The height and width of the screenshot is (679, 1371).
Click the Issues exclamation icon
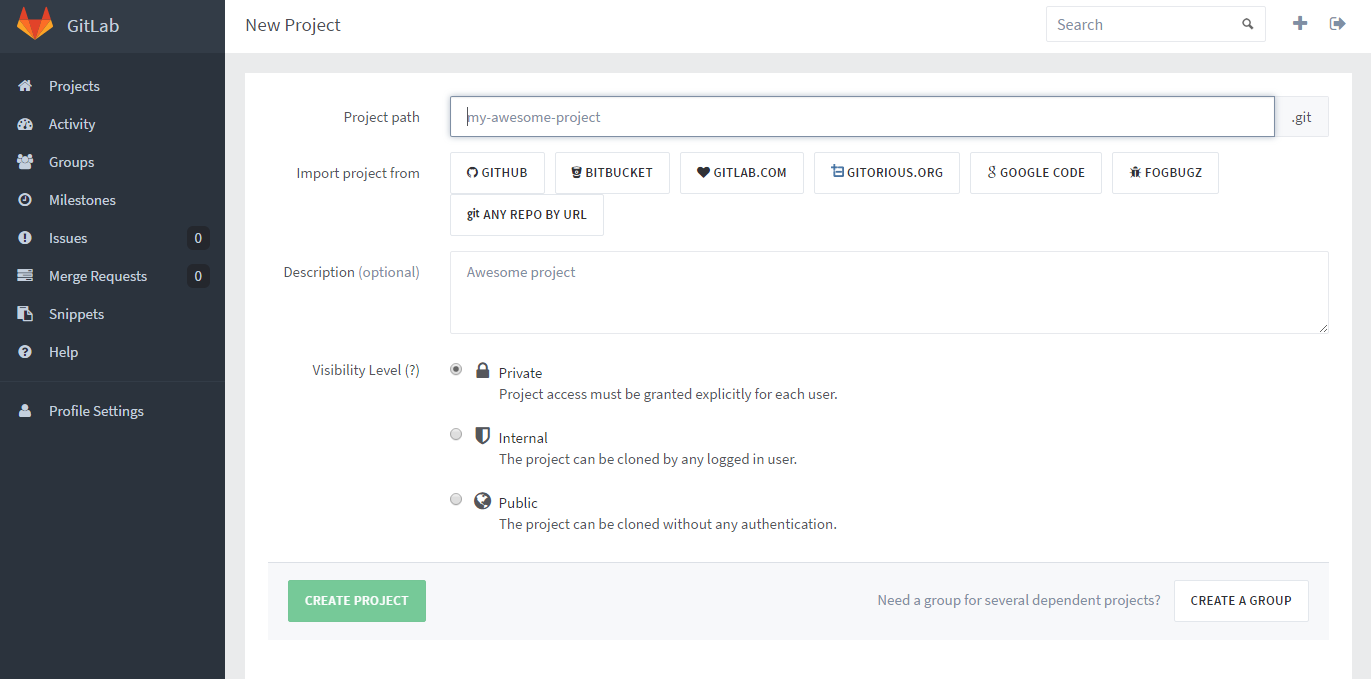tap(26, 238)
